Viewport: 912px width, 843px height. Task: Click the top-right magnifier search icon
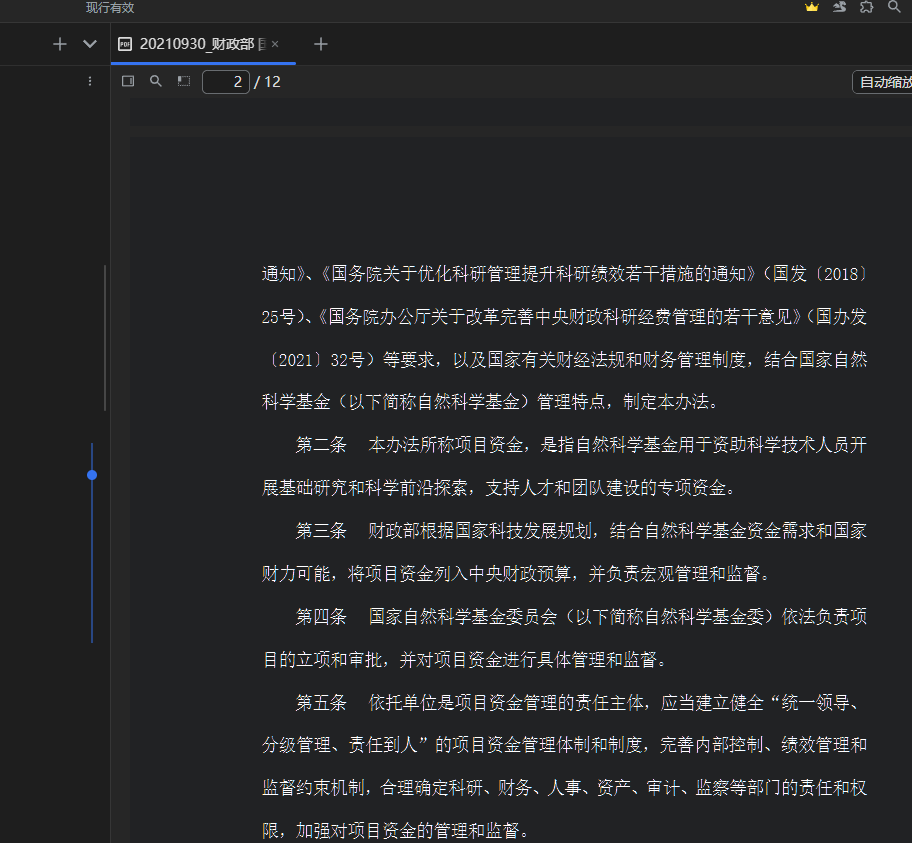click(x=894, y=7)
